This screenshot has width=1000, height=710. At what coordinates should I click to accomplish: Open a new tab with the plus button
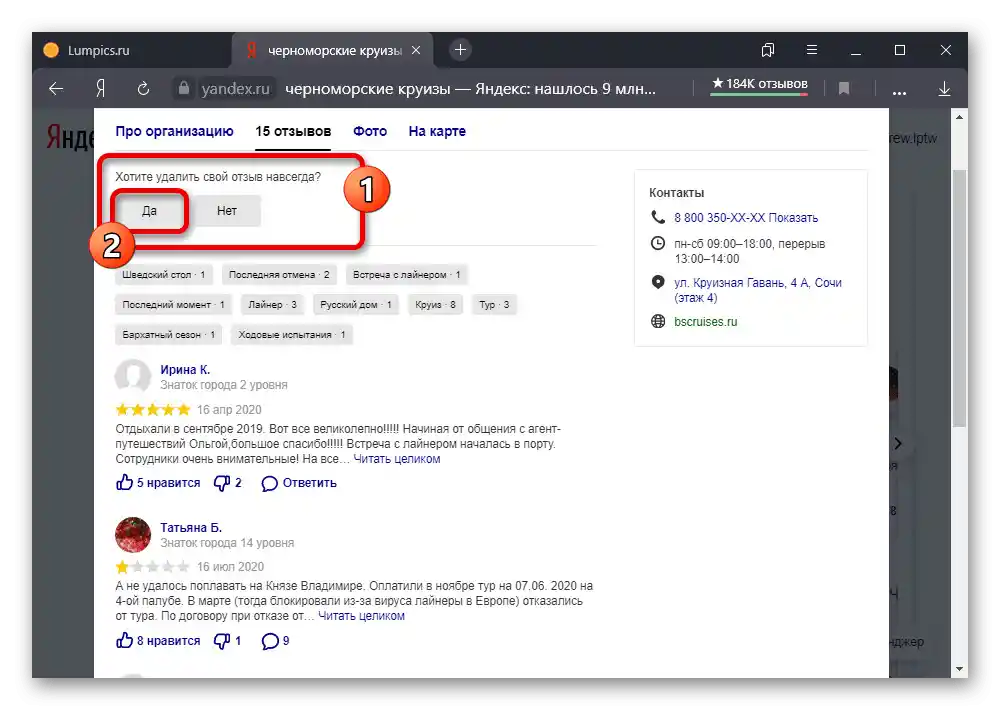tap(458, 49)
